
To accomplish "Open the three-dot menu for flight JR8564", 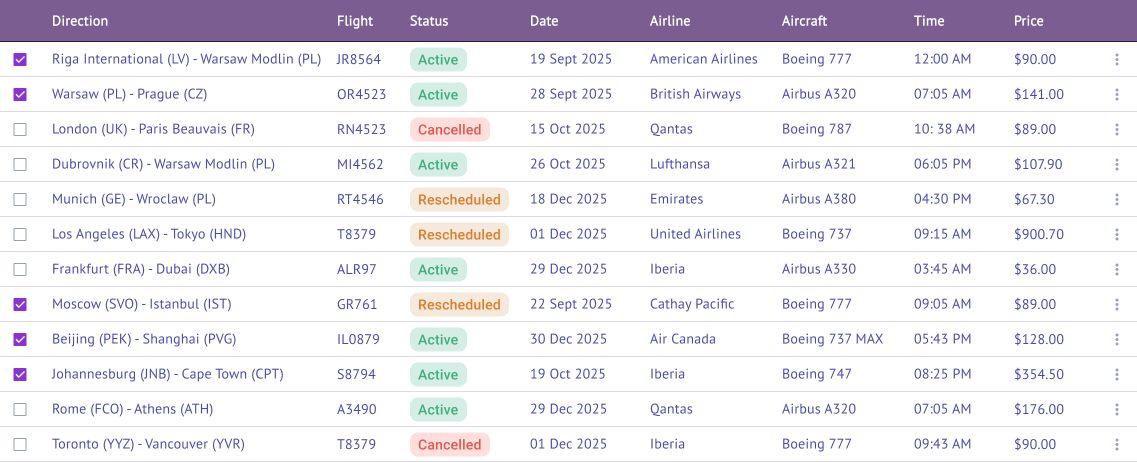I will 1117,59.
